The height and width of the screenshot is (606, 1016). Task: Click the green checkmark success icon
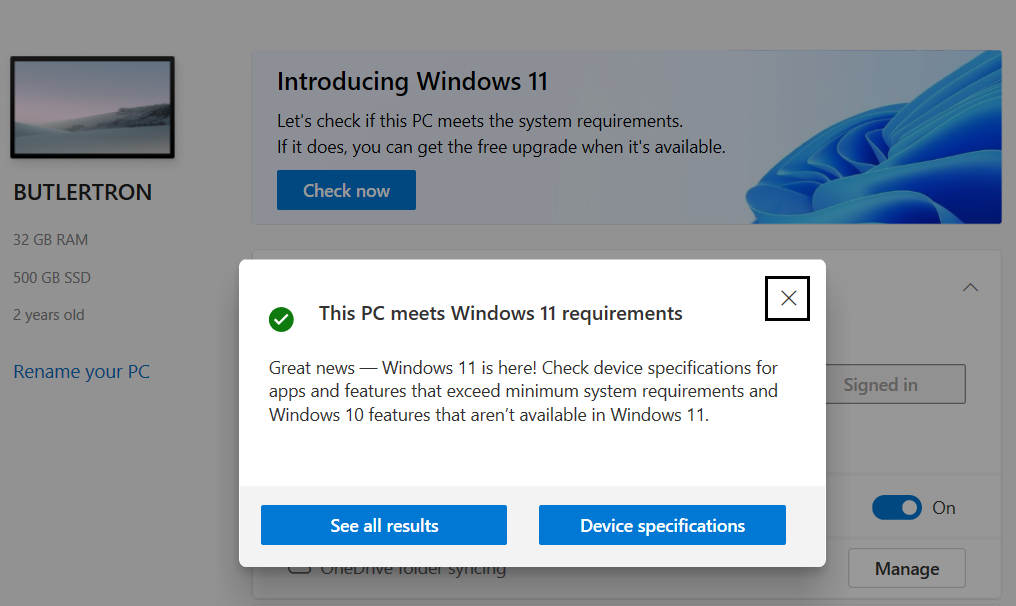281,319
